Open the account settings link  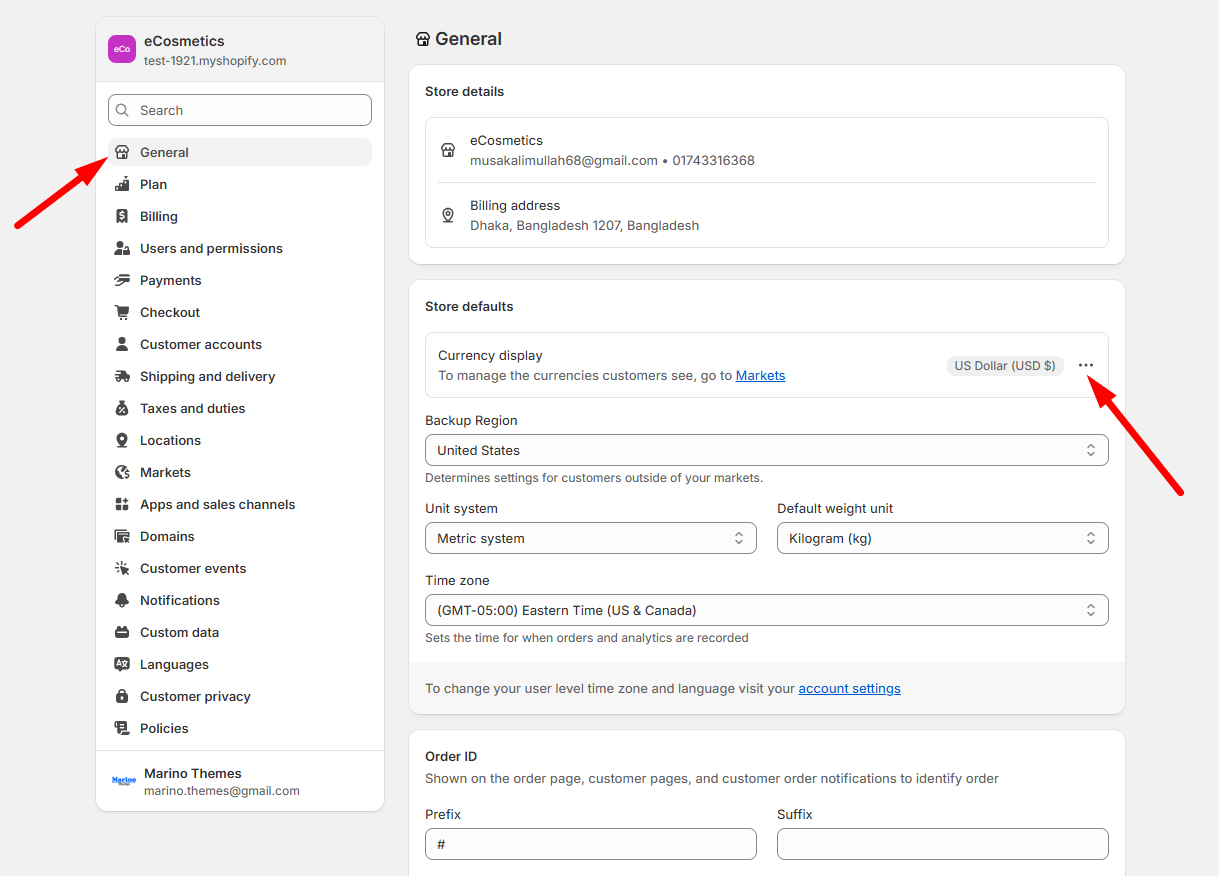[849, 688]
